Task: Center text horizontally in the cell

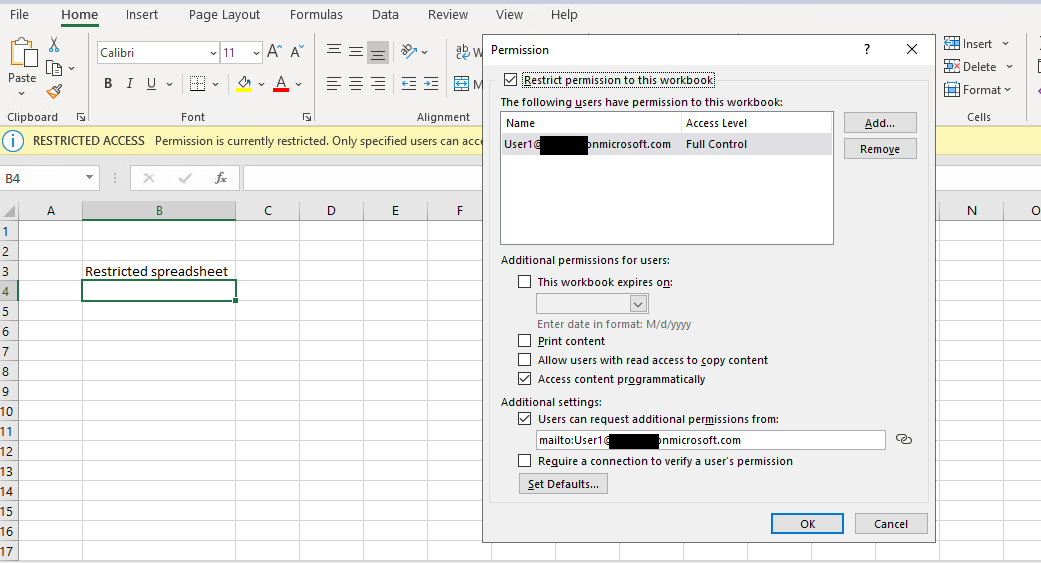Action: (356, 84)
